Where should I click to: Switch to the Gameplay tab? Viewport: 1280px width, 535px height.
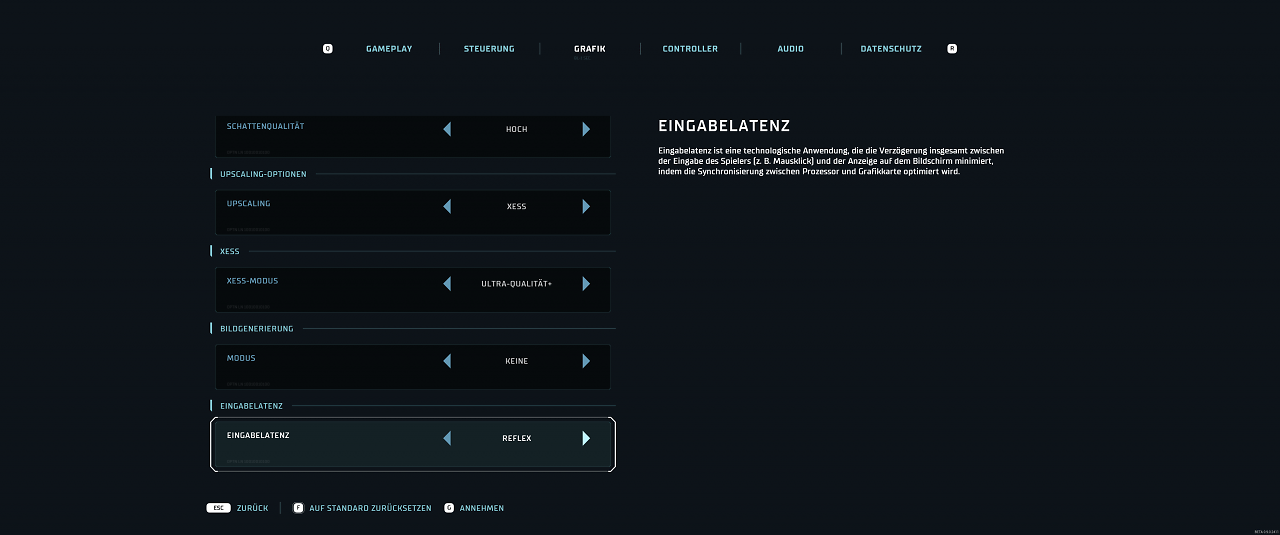(x=388, y=48)
